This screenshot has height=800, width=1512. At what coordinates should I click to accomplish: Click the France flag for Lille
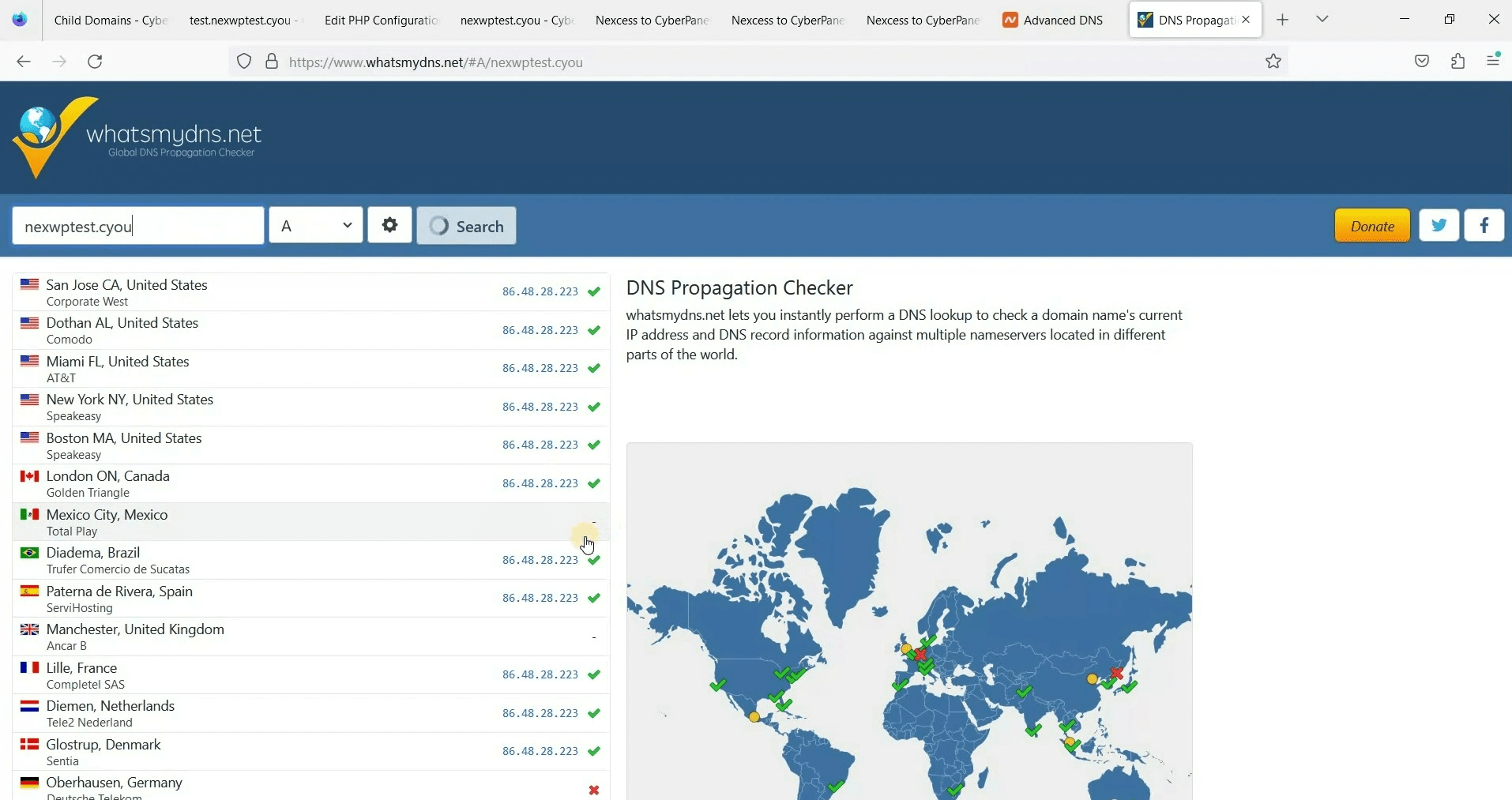(30, 667)
